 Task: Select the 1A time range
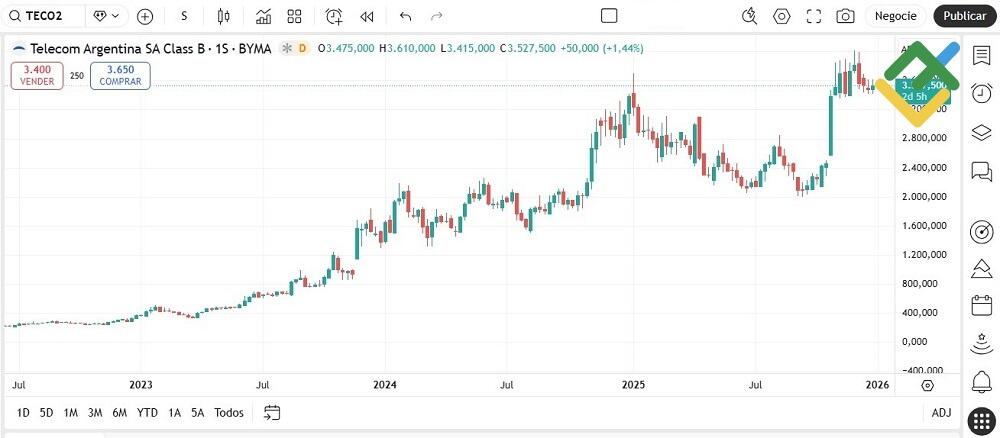point(174,412)
